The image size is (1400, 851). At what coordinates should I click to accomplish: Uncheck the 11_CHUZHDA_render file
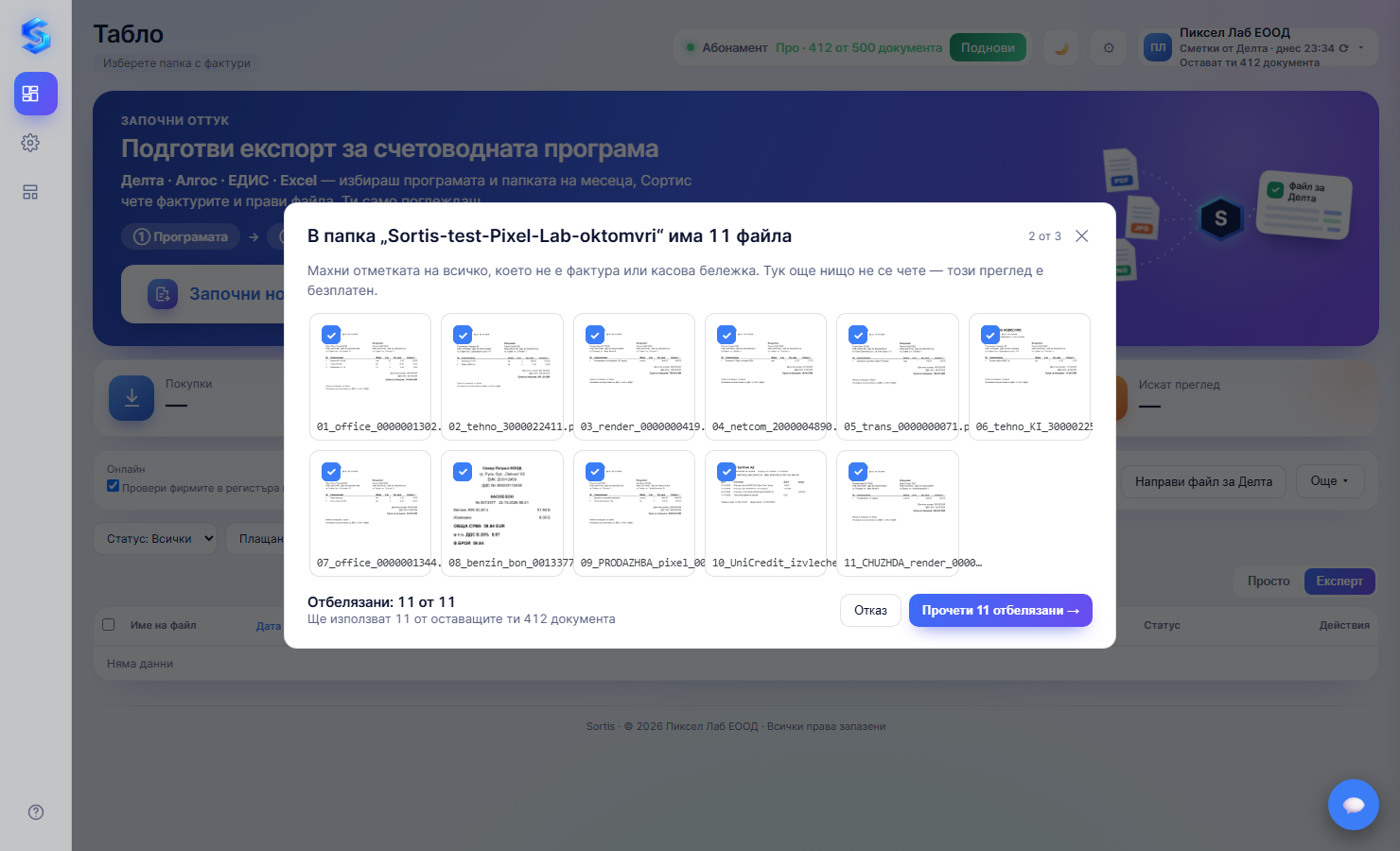pyautogui.click(x=858, y=471)
